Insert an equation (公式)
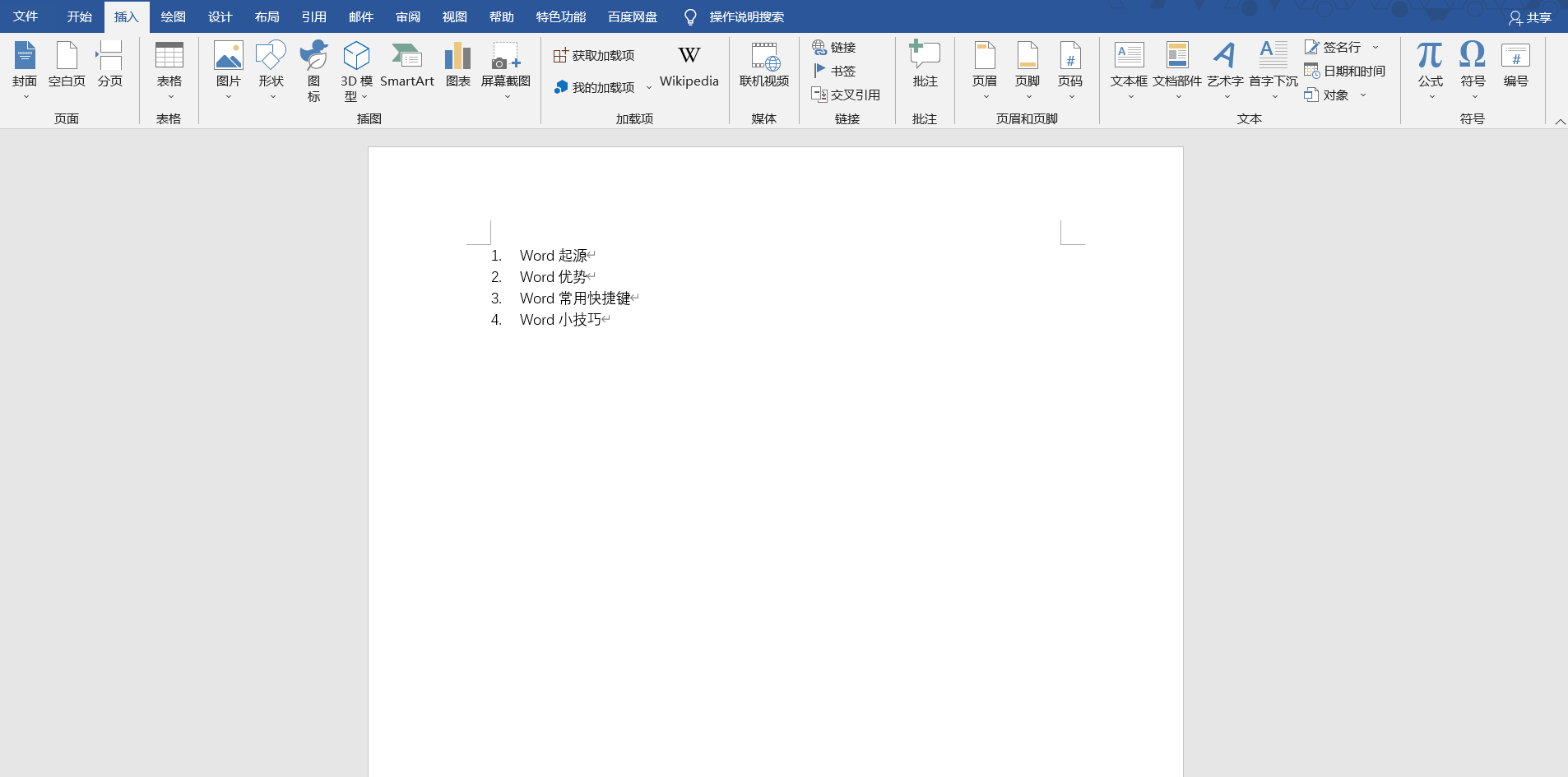 (x=1431, y=71)
